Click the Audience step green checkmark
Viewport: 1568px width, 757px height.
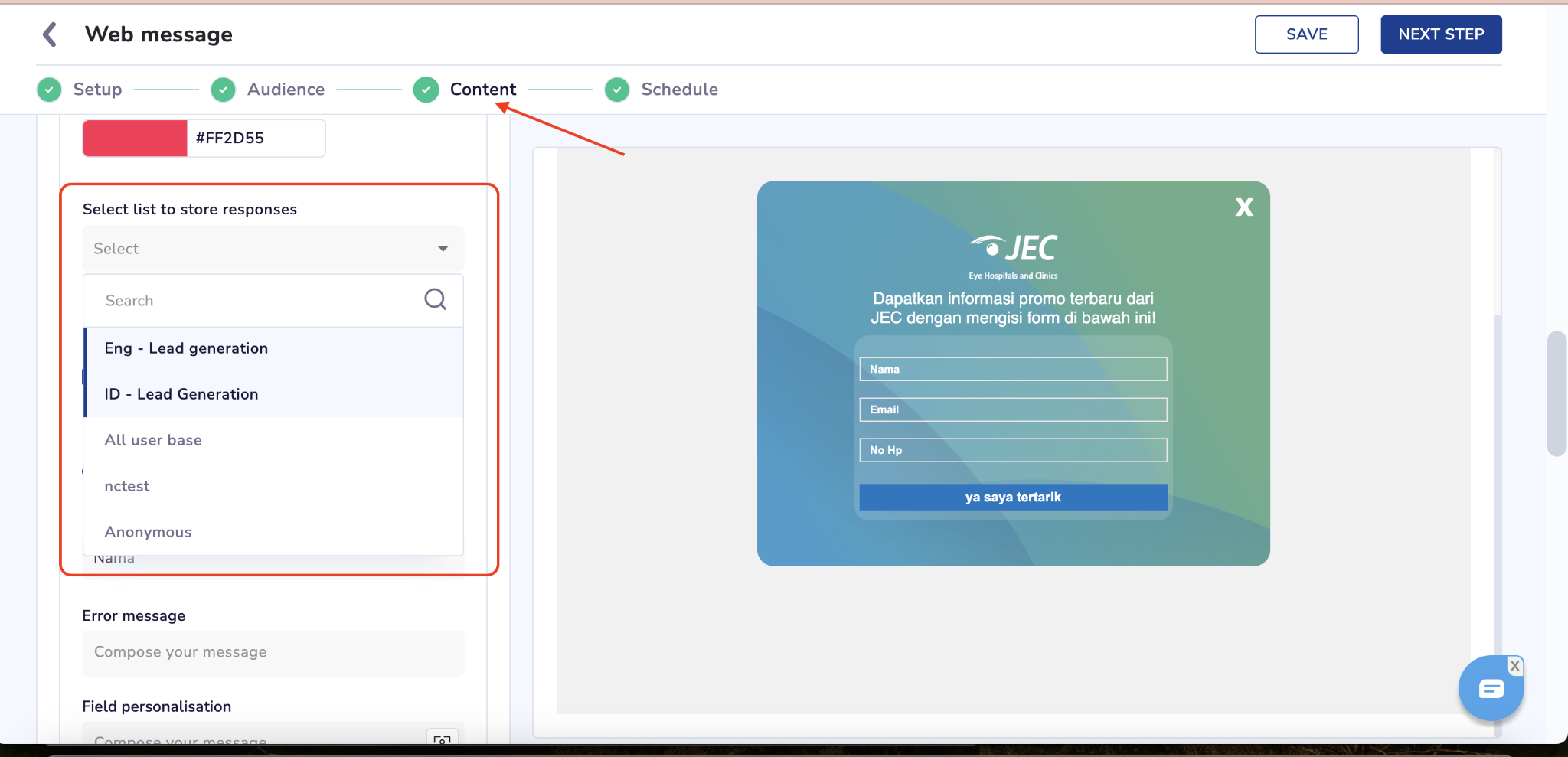point(223,90)
